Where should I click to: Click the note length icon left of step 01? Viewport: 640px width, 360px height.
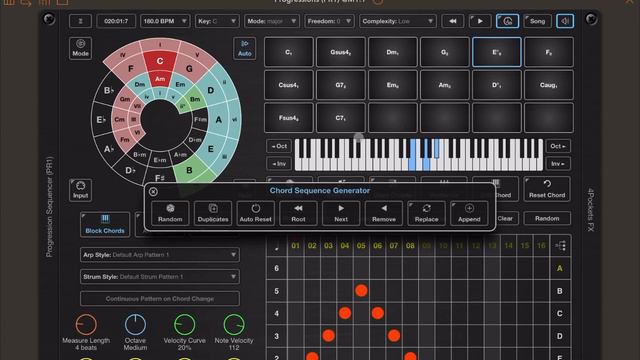[x=277, y=247]
